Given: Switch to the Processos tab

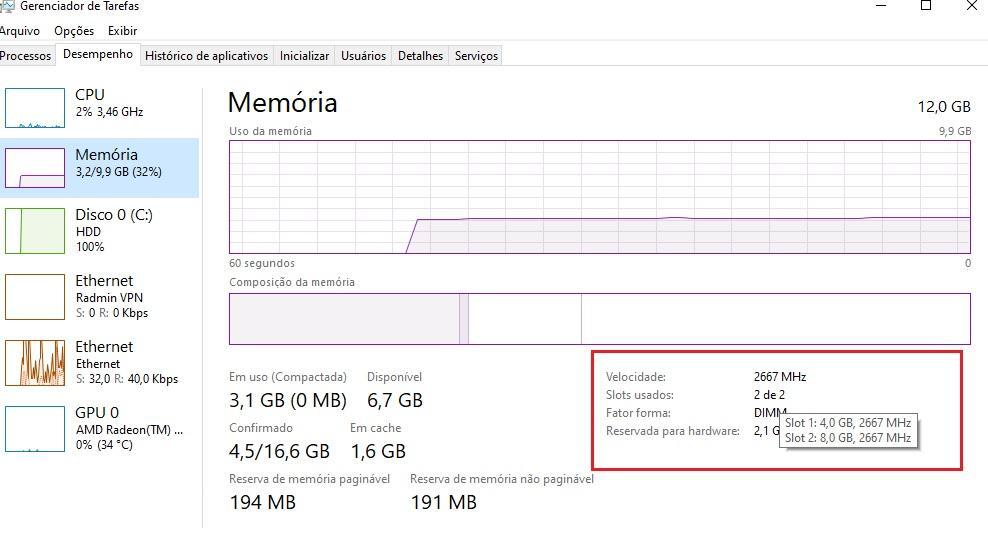Looking at the screenshot, I should 25,55.
